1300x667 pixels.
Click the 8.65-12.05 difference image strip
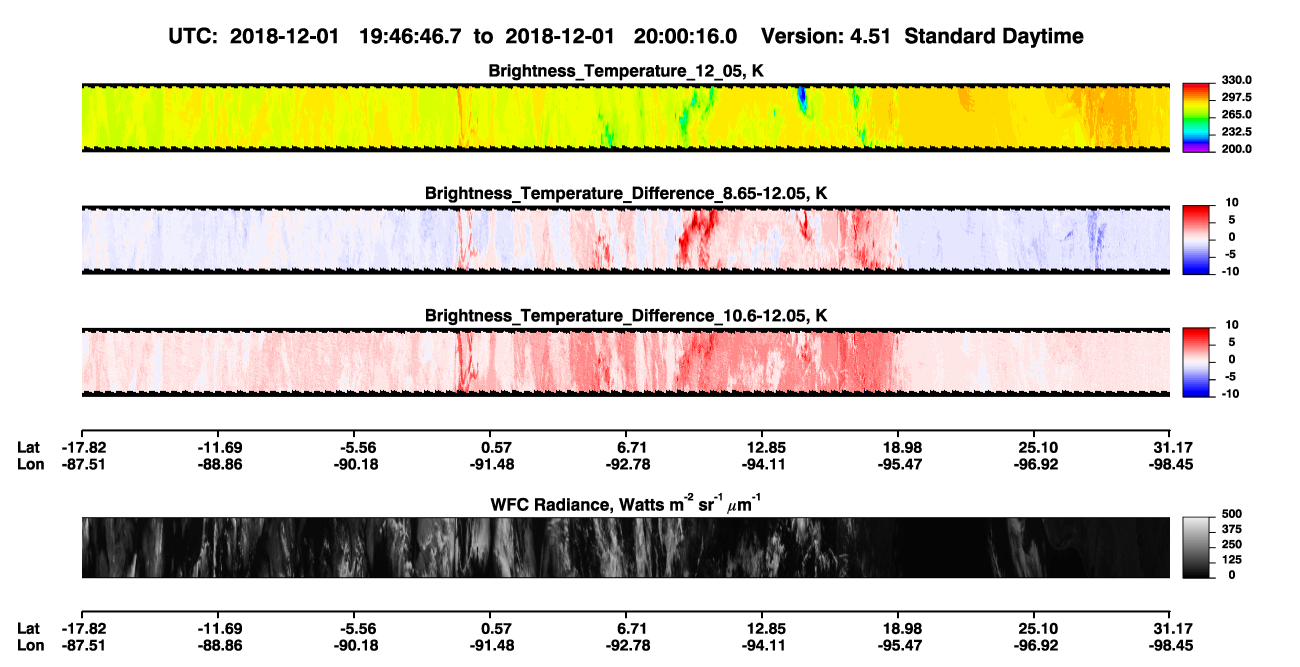point(626,240)
